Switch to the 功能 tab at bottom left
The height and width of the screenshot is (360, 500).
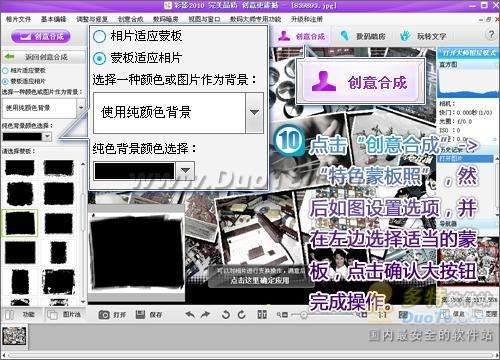[x=21, y=314]
